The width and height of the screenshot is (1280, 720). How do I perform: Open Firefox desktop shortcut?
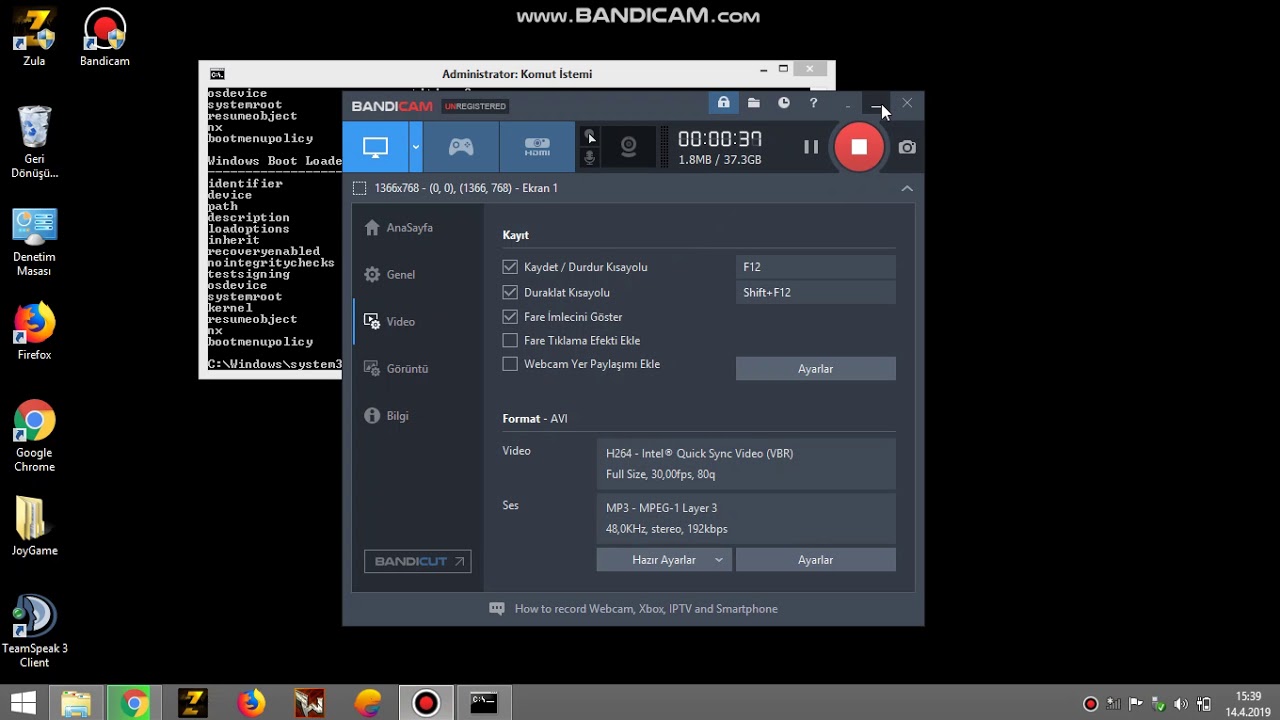pos(34,332)
